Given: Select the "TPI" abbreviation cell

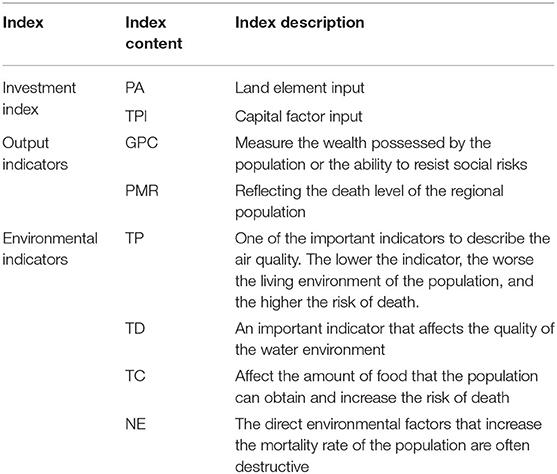Looking at the screenshot, I should (x=136, y=117).
